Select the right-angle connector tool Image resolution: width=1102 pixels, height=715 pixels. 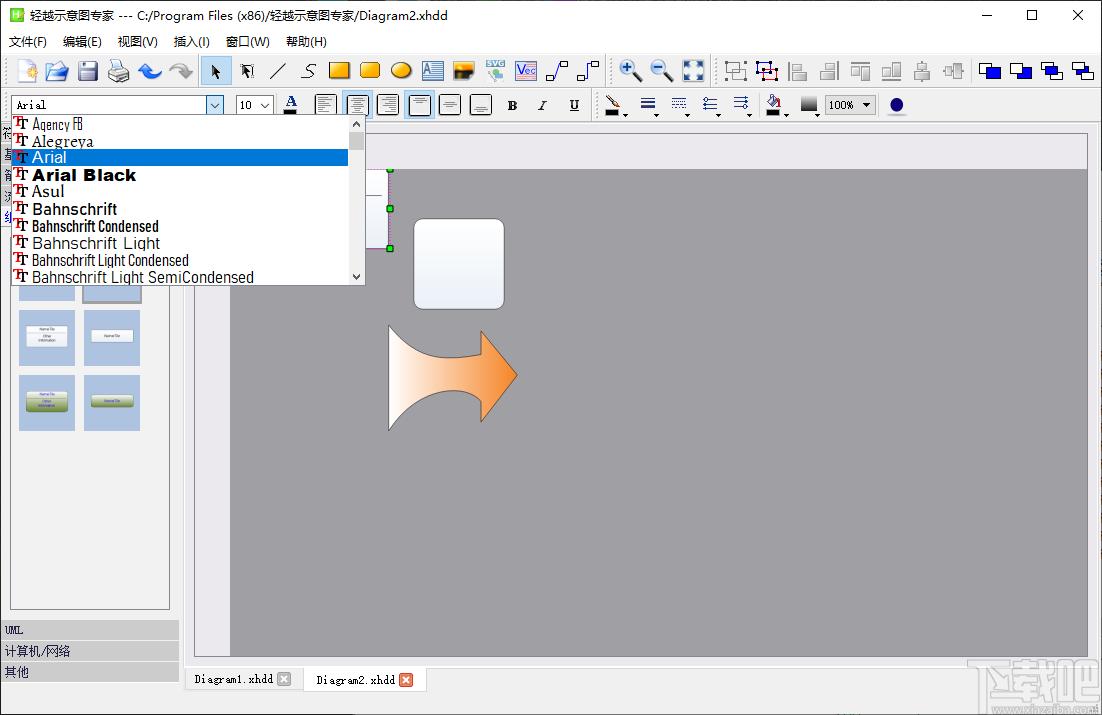pos(588,71)
